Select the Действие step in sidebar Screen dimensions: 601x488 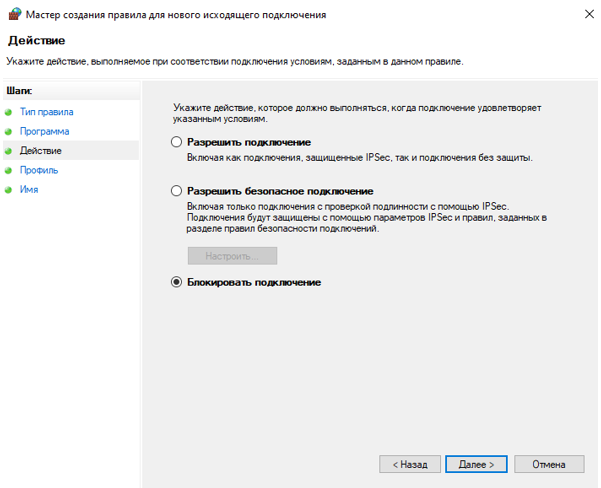[40, 151]
